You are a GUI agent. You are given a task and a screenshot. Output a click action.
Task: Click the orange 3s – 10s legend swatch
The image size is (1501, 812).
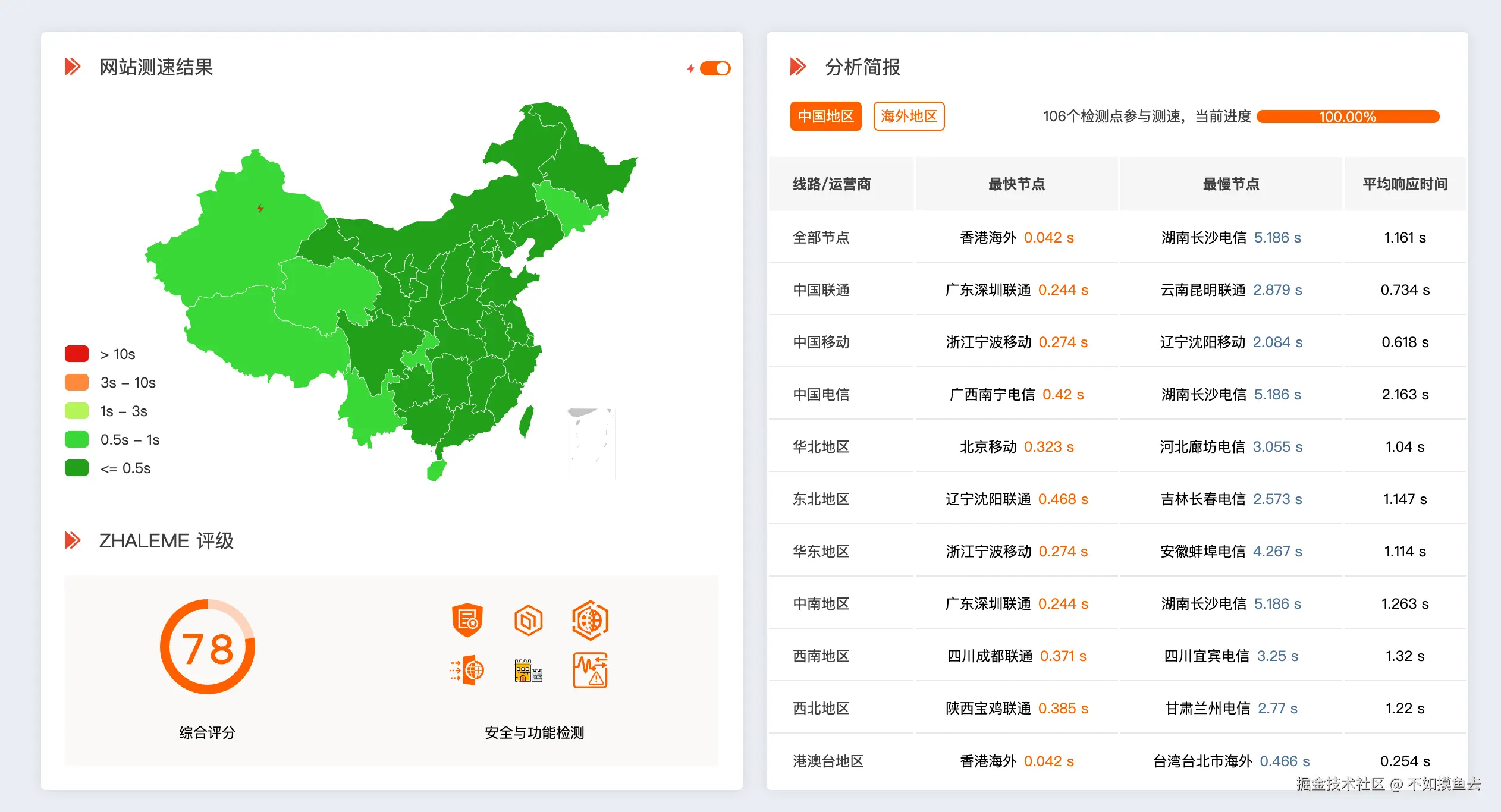click(77, 382)
